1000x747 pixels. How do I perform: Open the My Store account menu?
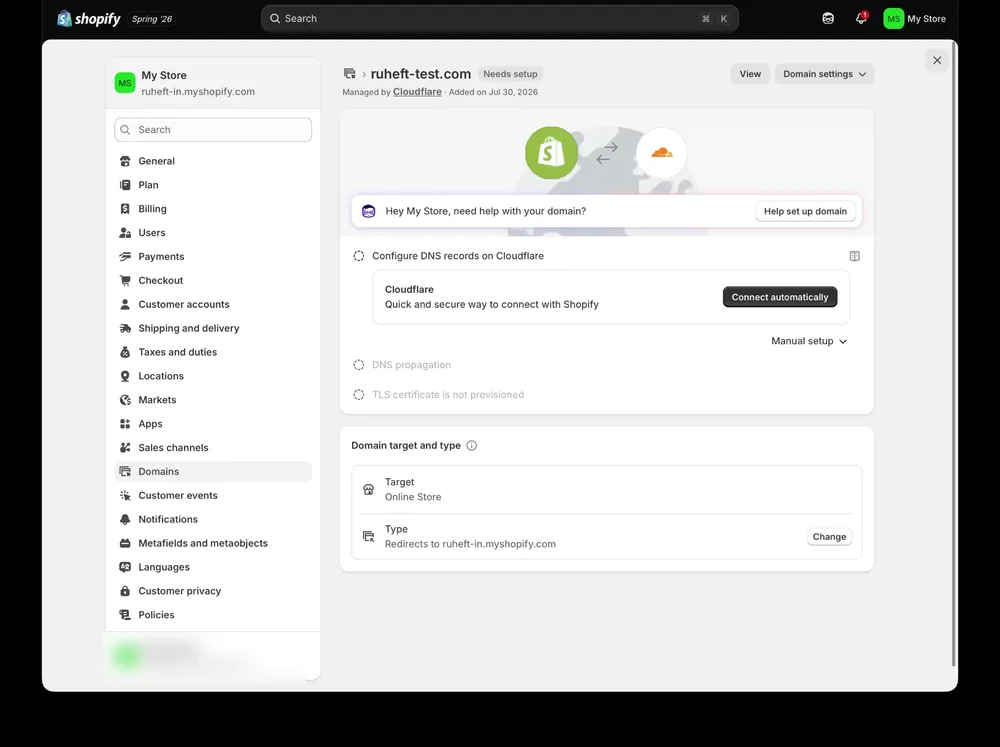(x=915, y=18)
